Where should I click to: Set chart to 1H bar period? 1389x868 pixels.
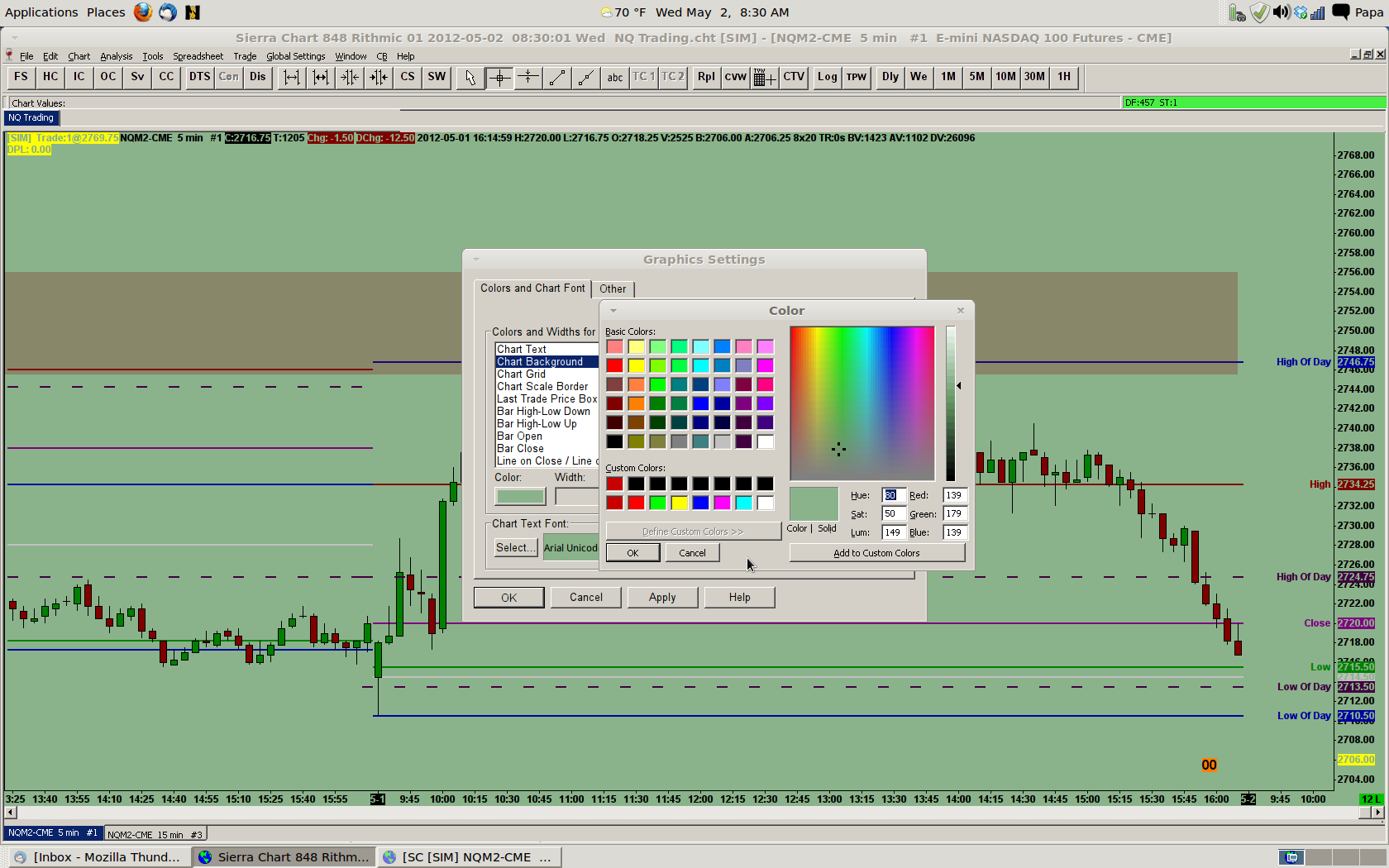click(x=1064, y=77)
